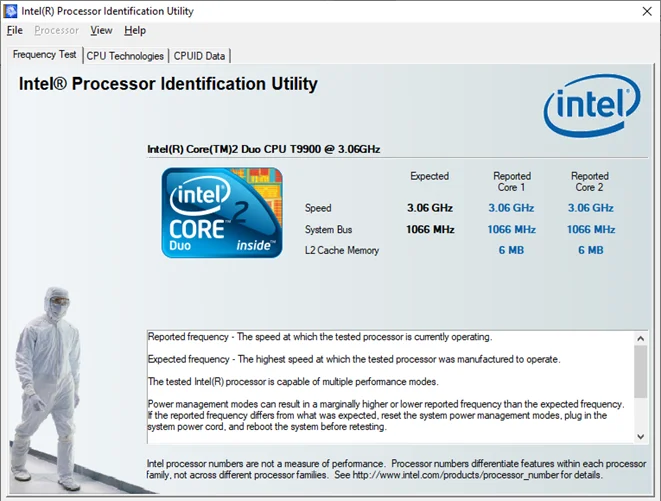
Task: Open the File menu
Action: [x=15, y=30]
